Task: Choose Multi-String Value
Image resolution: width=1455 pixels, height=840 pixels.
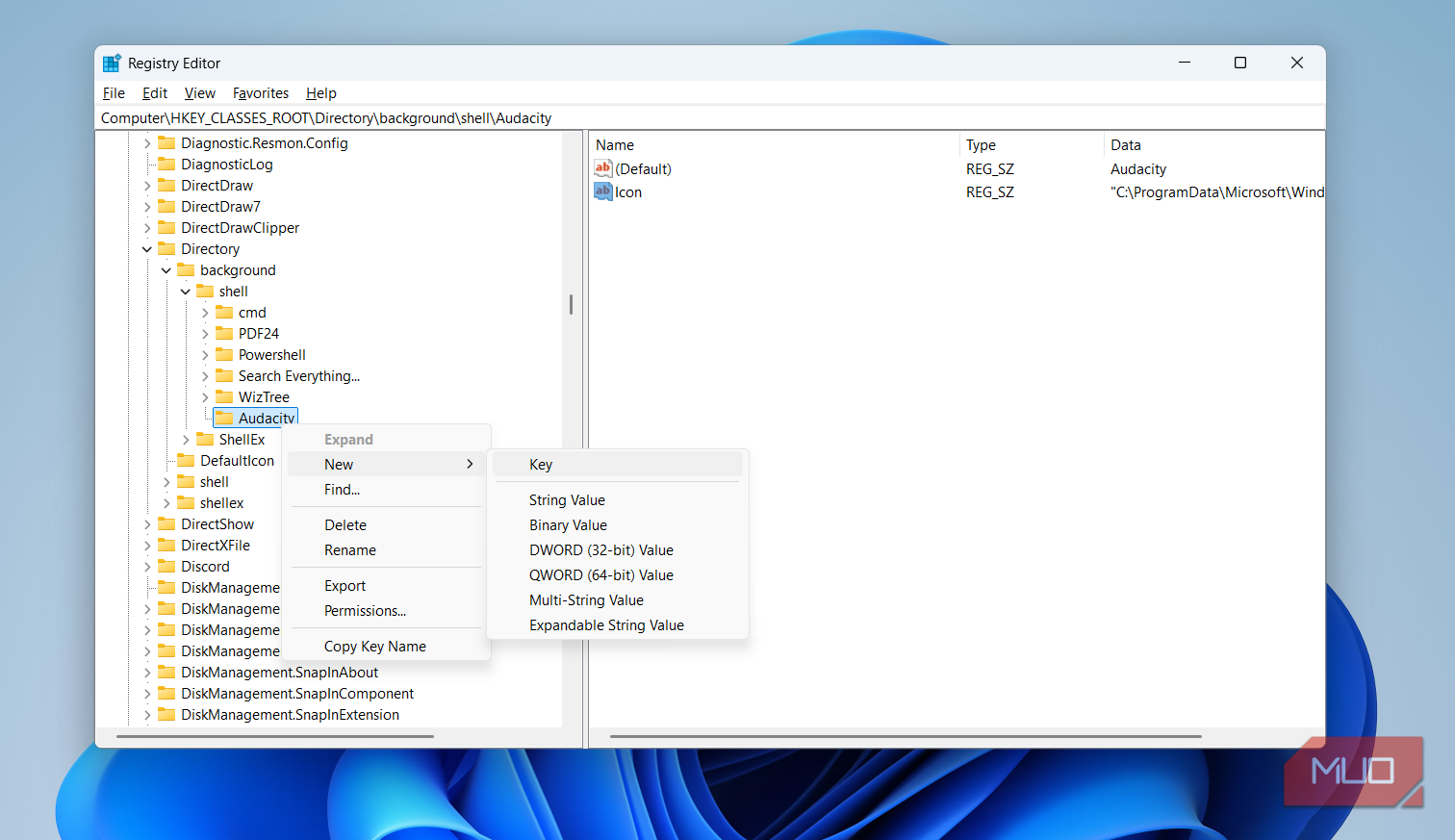Action: pyautogui.click(x=618, y=600)
